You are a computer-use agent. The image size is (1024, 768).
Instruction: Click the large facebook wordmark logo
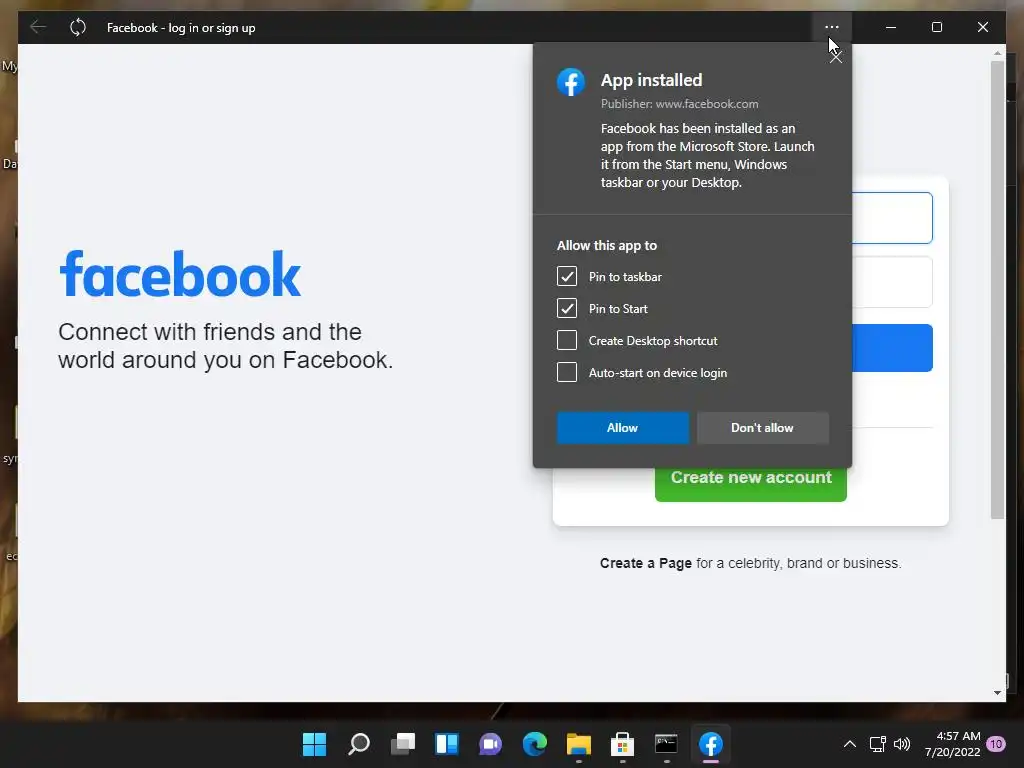pos(180,274)
